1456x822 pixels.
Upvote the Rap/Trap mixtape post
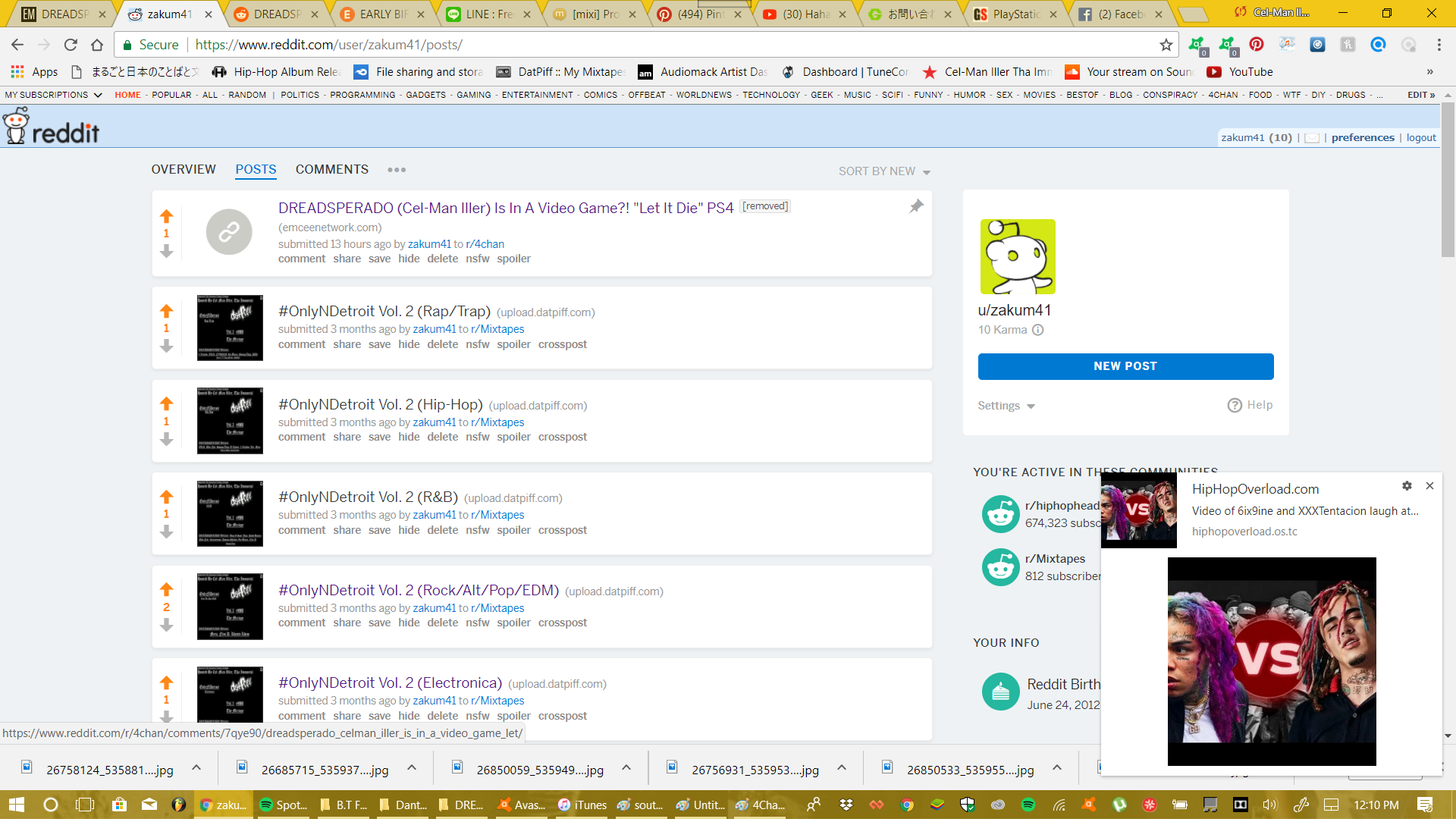(167, 311)
